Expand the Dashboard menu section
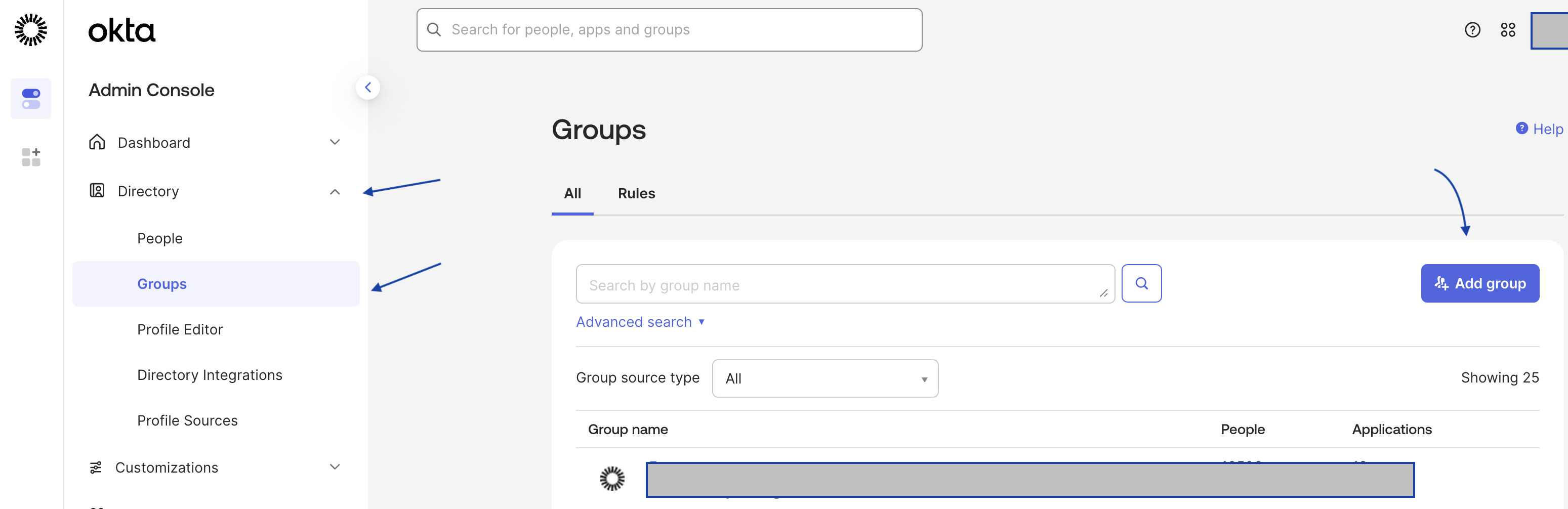 pyautogui.click(x=334, y=143)
